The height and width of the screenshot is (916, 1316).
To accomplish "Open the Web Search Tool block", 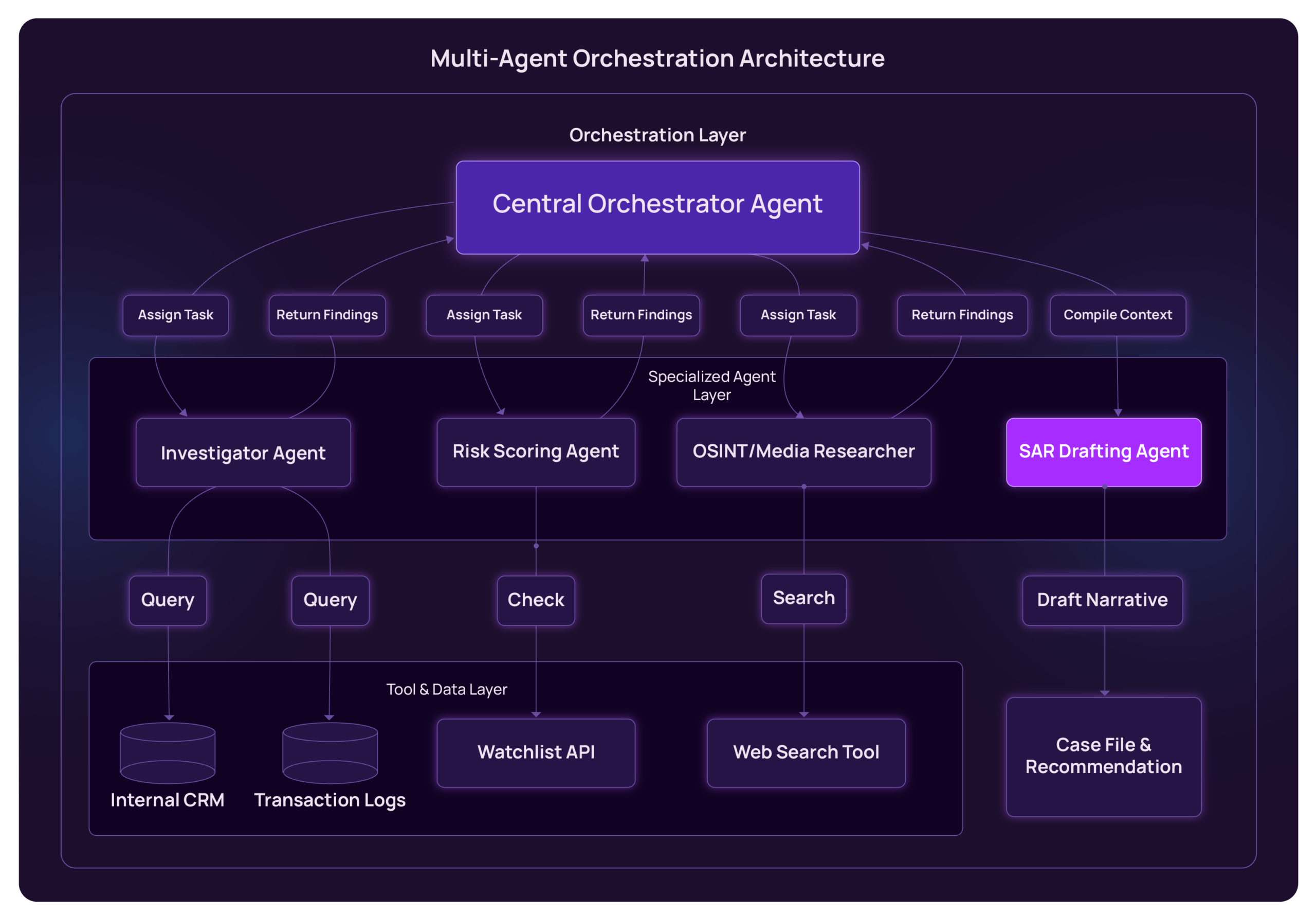I will tap(806, 752).
